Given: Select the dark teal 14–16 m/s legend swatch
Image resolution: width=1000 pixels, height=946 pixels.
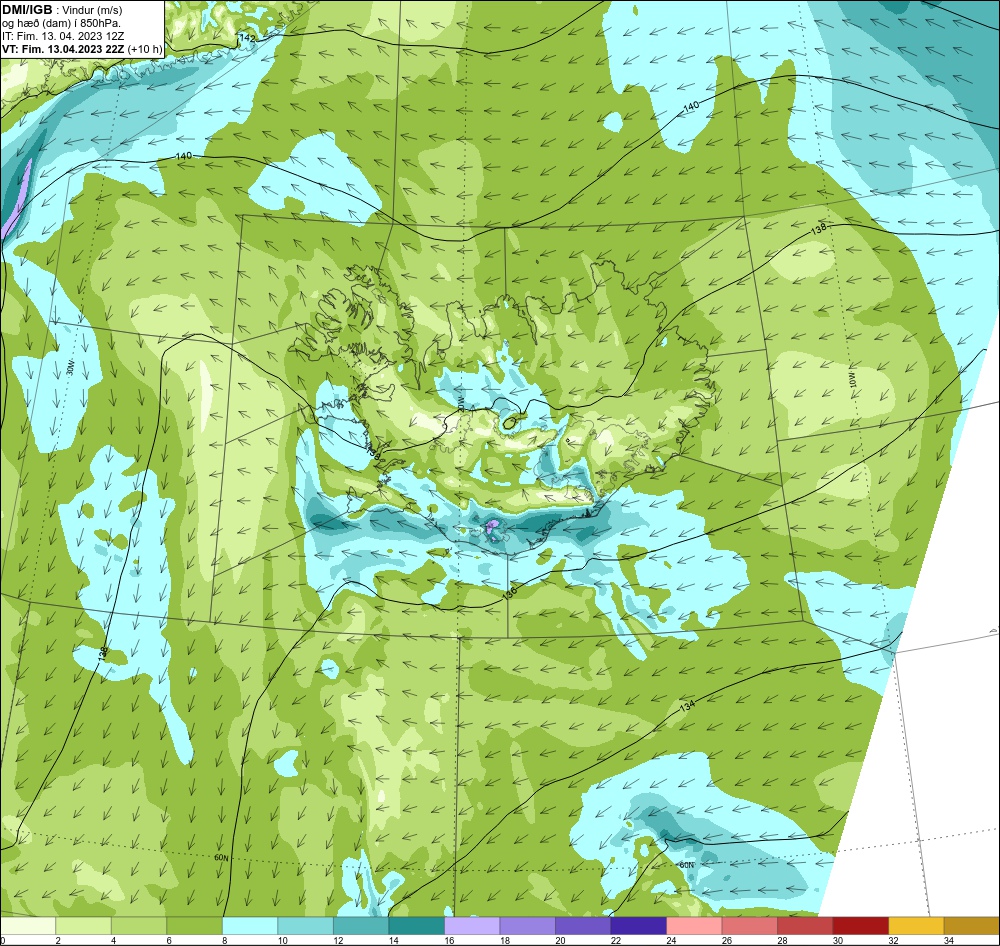Looking at the screenshot, I should pos(416,925).
